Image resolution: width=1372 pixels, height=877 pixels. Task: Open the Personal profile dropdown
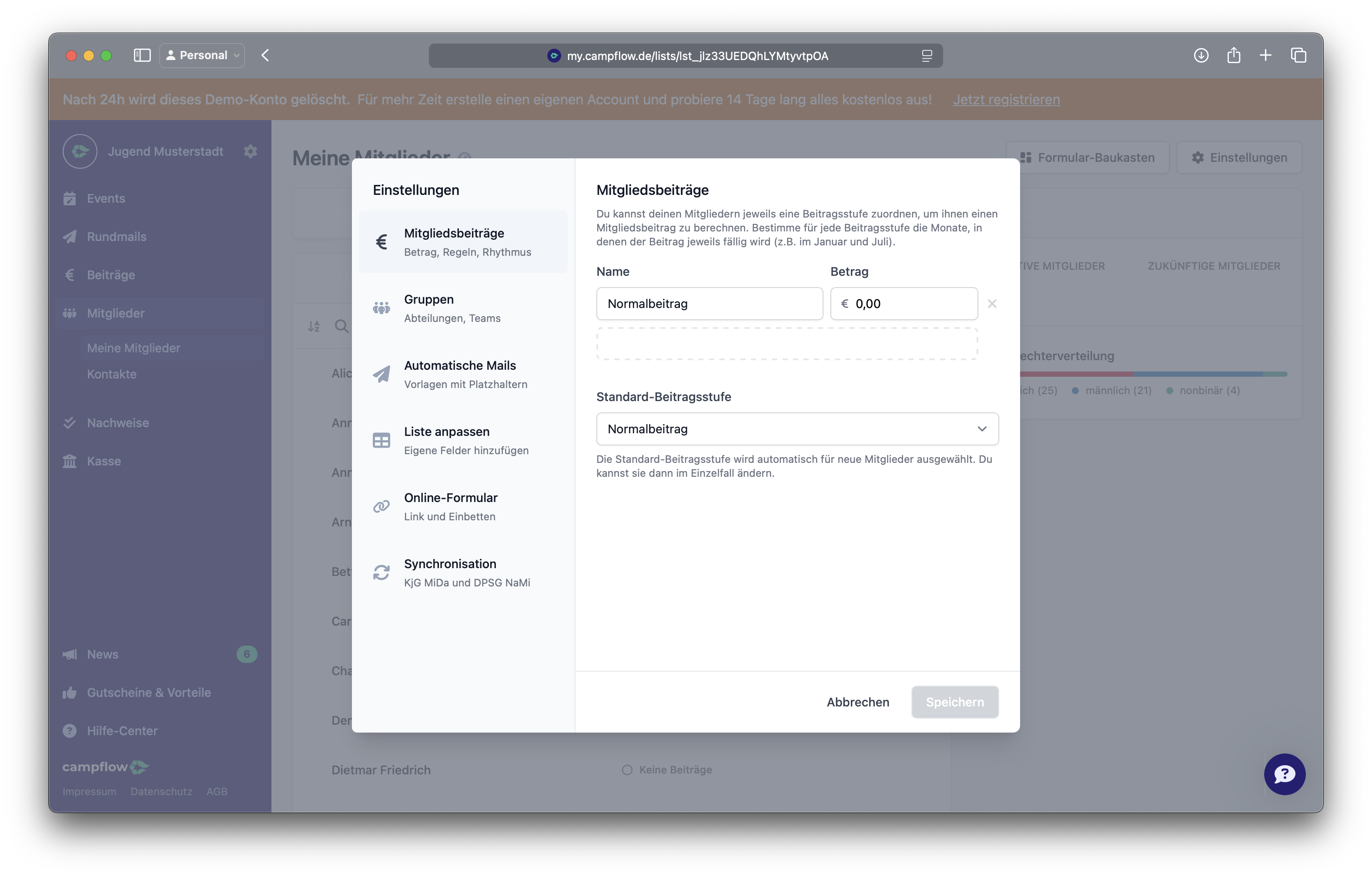(x=202, y=55)
